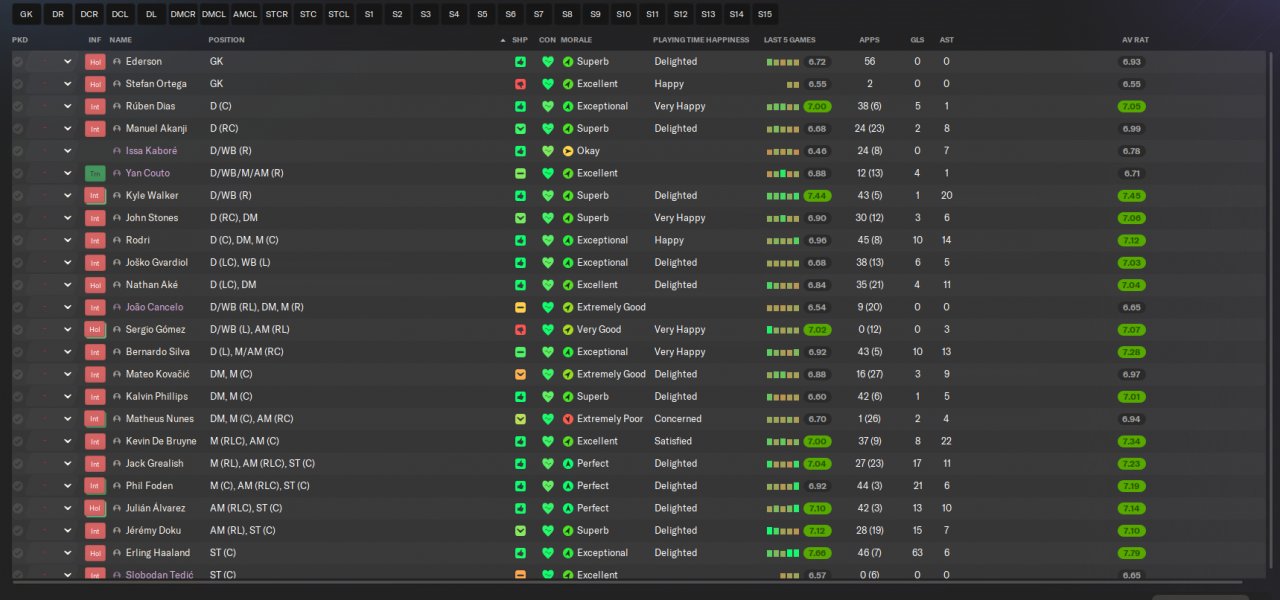Click Issa Kaboré's condition heart icon
Viewport: 1280px width, 600px height.
[547, 151]
